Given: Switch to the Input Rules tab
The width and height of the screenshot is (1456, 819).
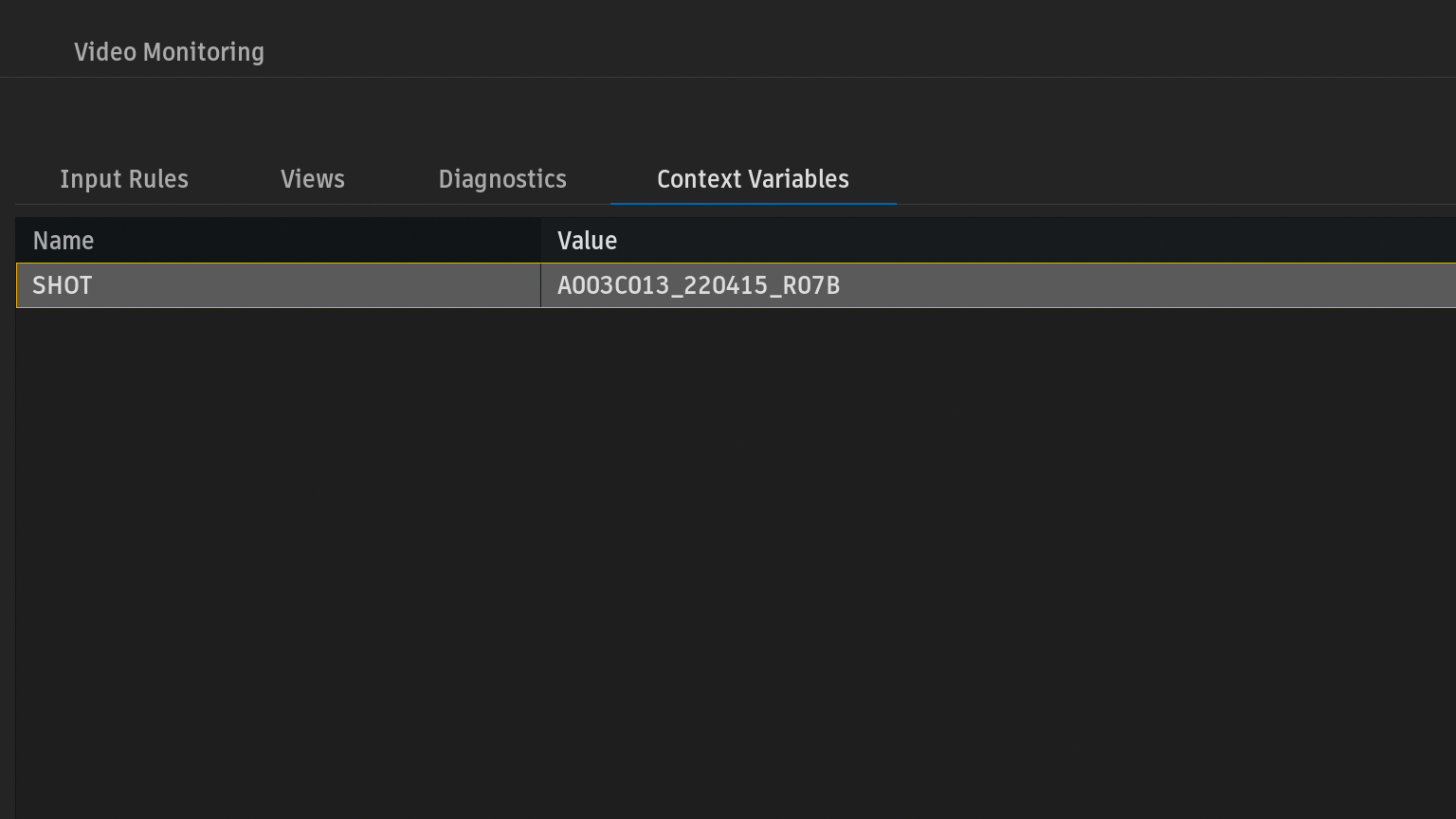Looking at the screenshot, I should point(124,179).
